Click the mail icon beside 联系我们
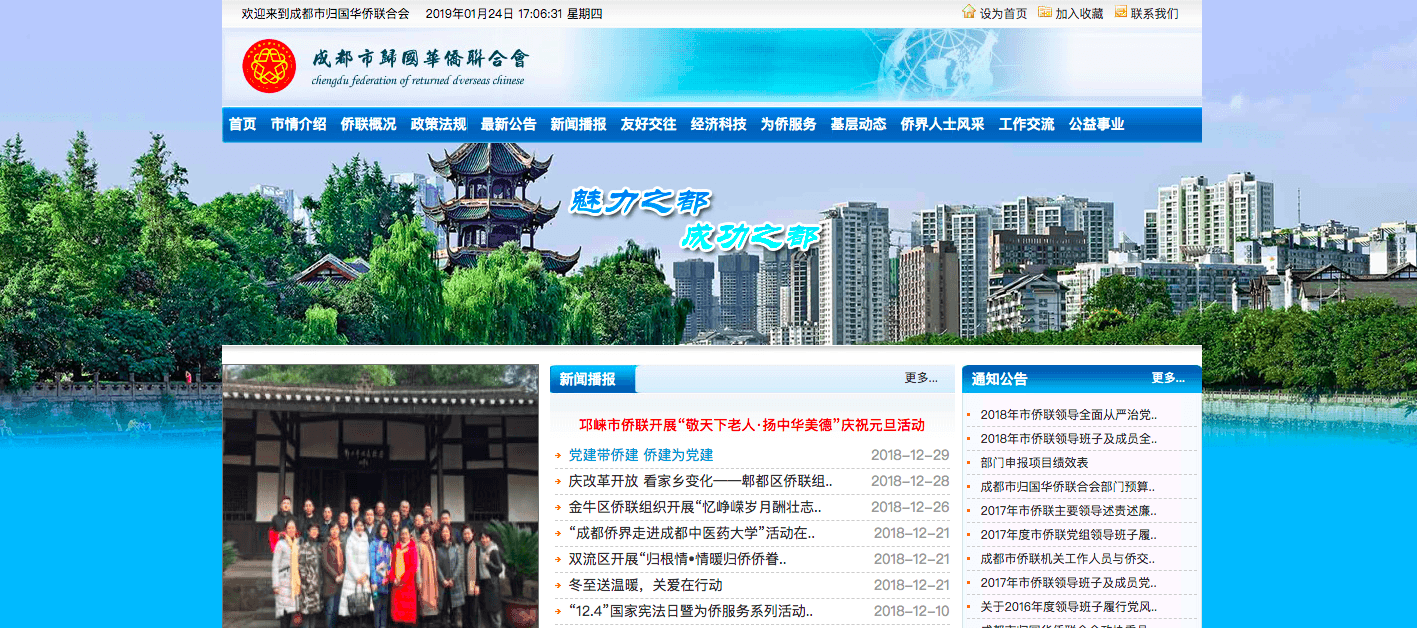Viewport: 1417px width, 628px height. point(1120,12)
